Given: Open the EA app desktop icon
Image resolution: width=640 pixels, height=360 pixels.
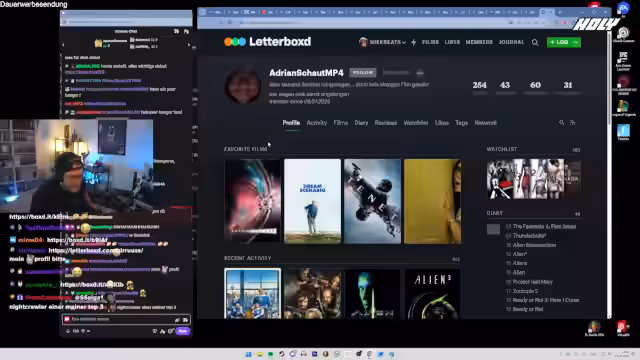Looking at the screenshot, I should 623,9.
